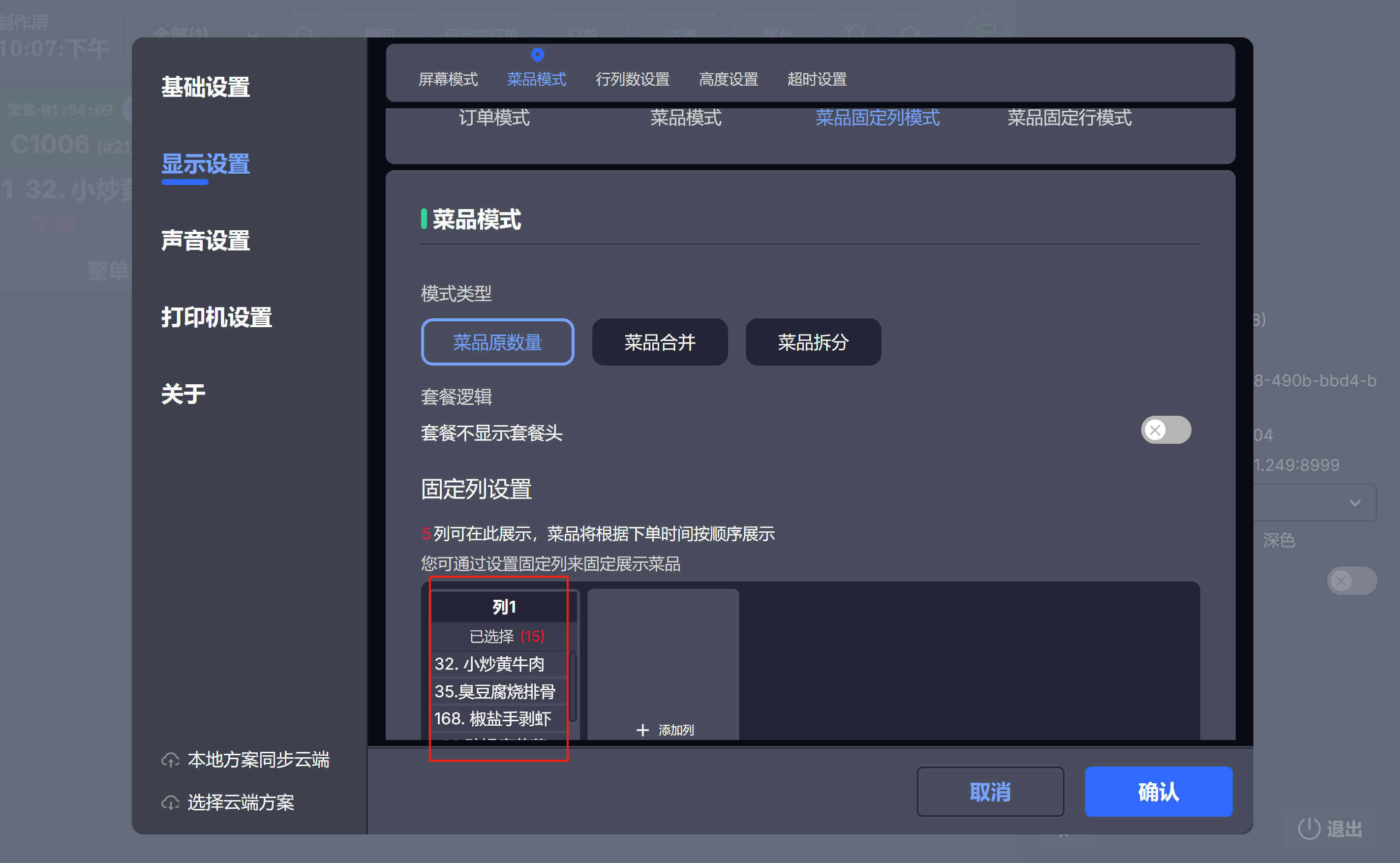Click 您可通过设置固定列来固定展示菜品 hint text
Screen dimensions: 1400x863
tap(550, 564)
